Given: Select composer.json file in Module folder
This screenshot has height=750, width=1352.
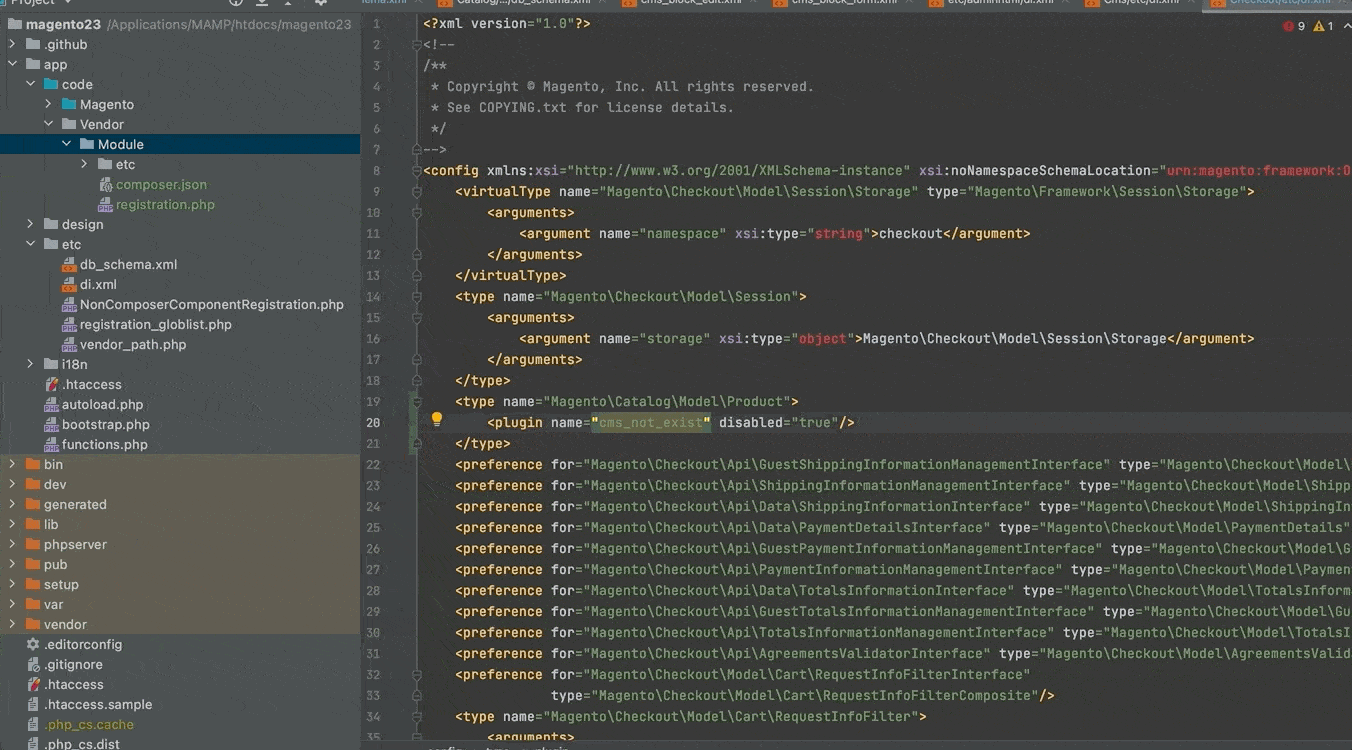Looking at the screenshot, I should coord(160,184).
